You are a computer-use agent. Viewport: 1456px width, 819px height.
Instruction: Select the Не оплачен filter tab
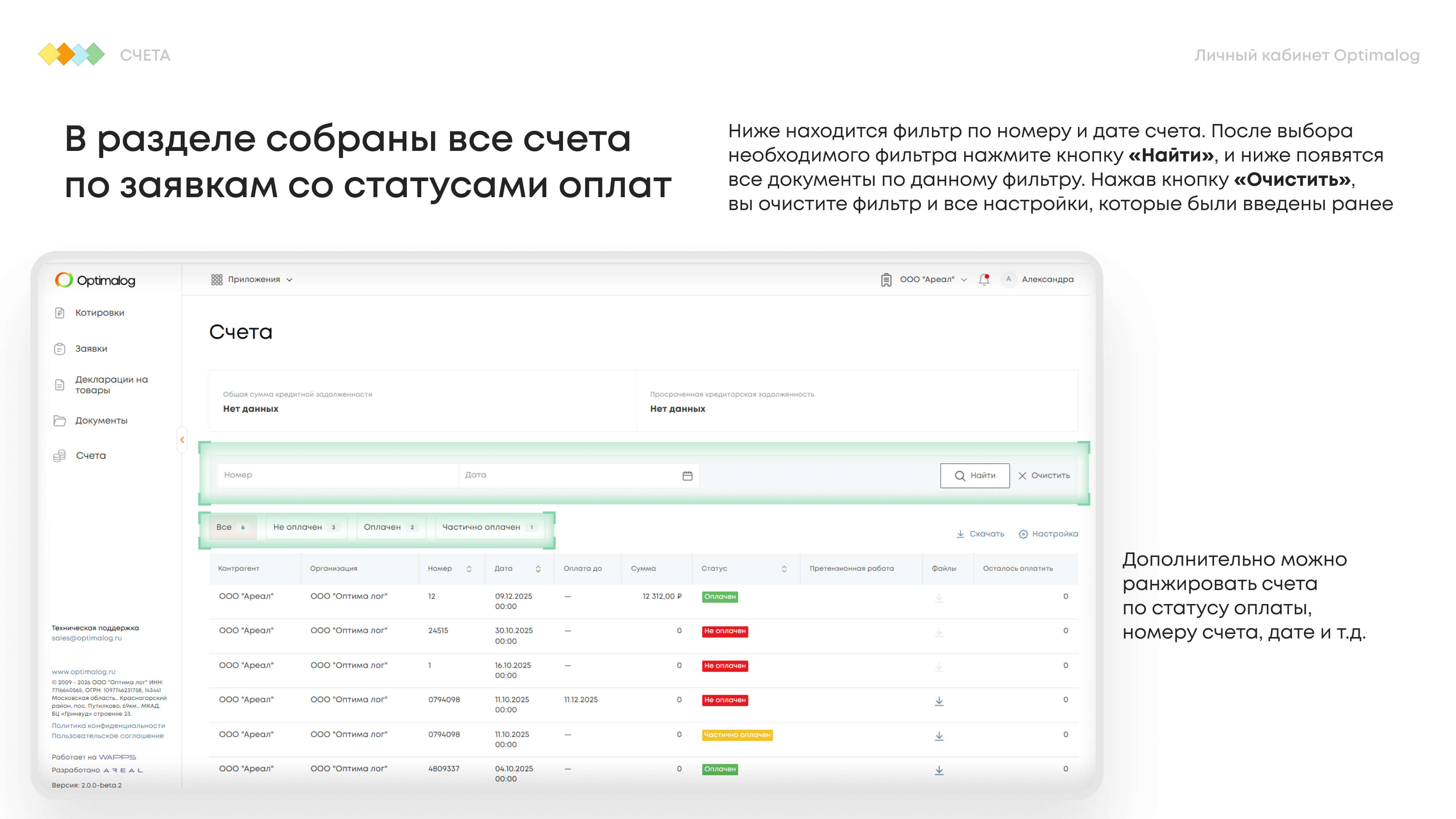click(x=305, y=527)
